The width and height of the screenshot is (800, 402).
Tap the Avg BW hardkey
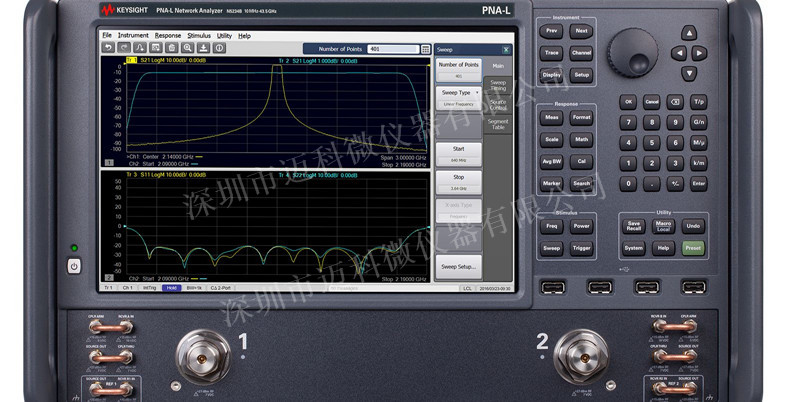tap(552, 161)
